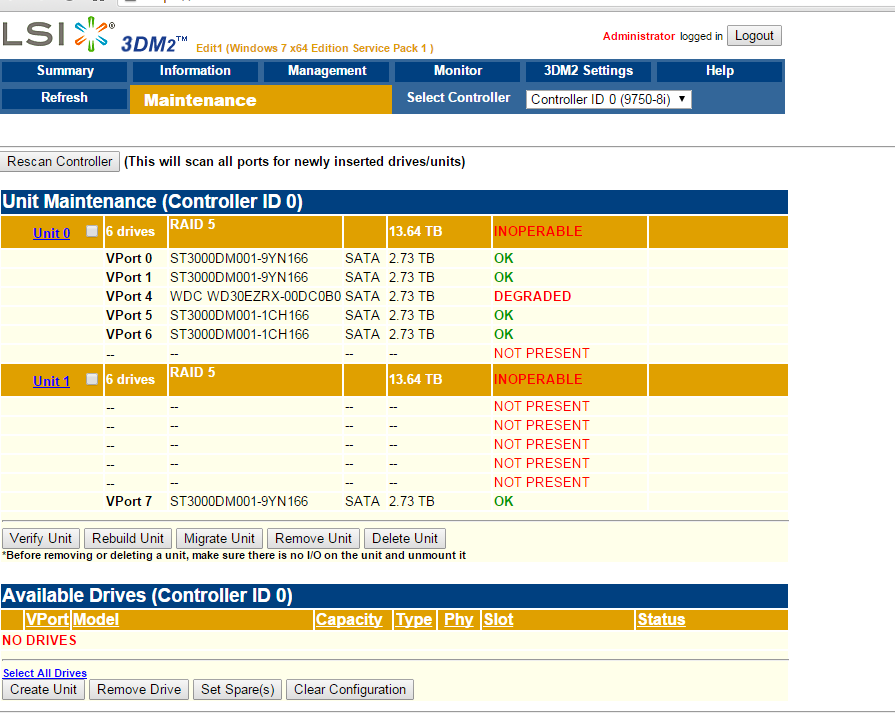Go to 3DM2 Settings

coord(588,71)
